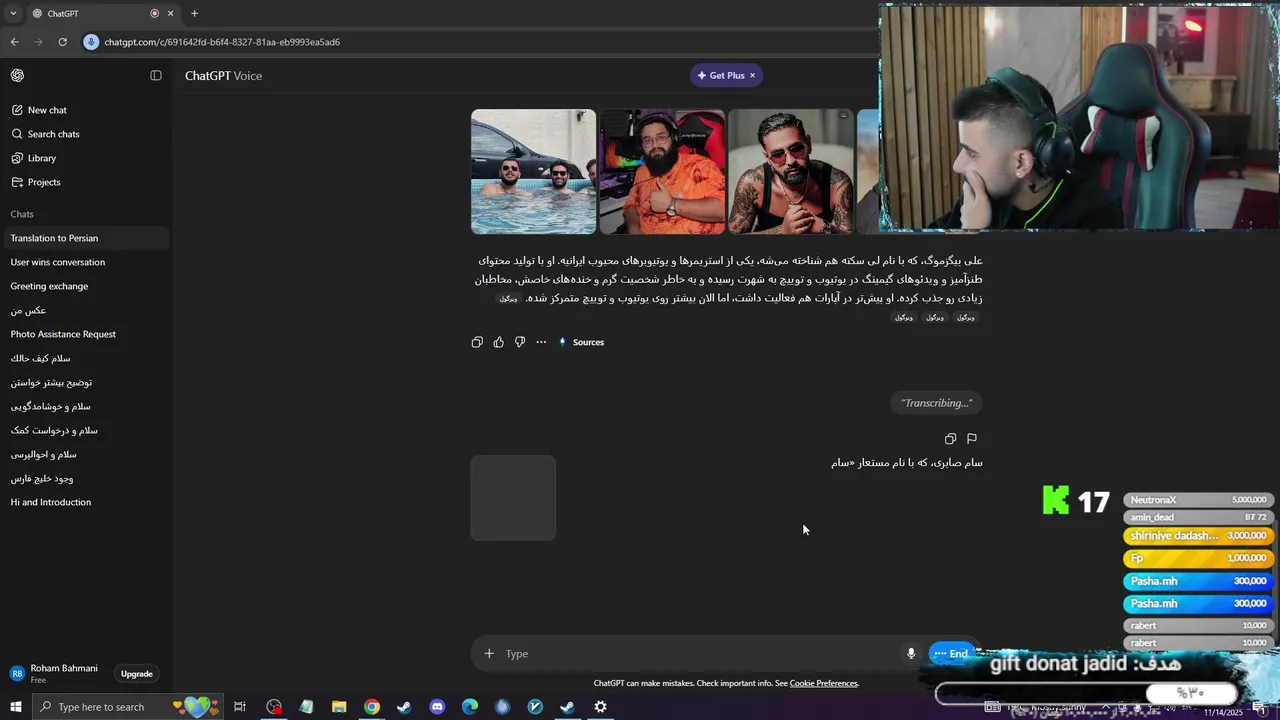Copy the سام صابری message with its copy icon
This screenshot has height=720, width=1280.
click(950, 439)
